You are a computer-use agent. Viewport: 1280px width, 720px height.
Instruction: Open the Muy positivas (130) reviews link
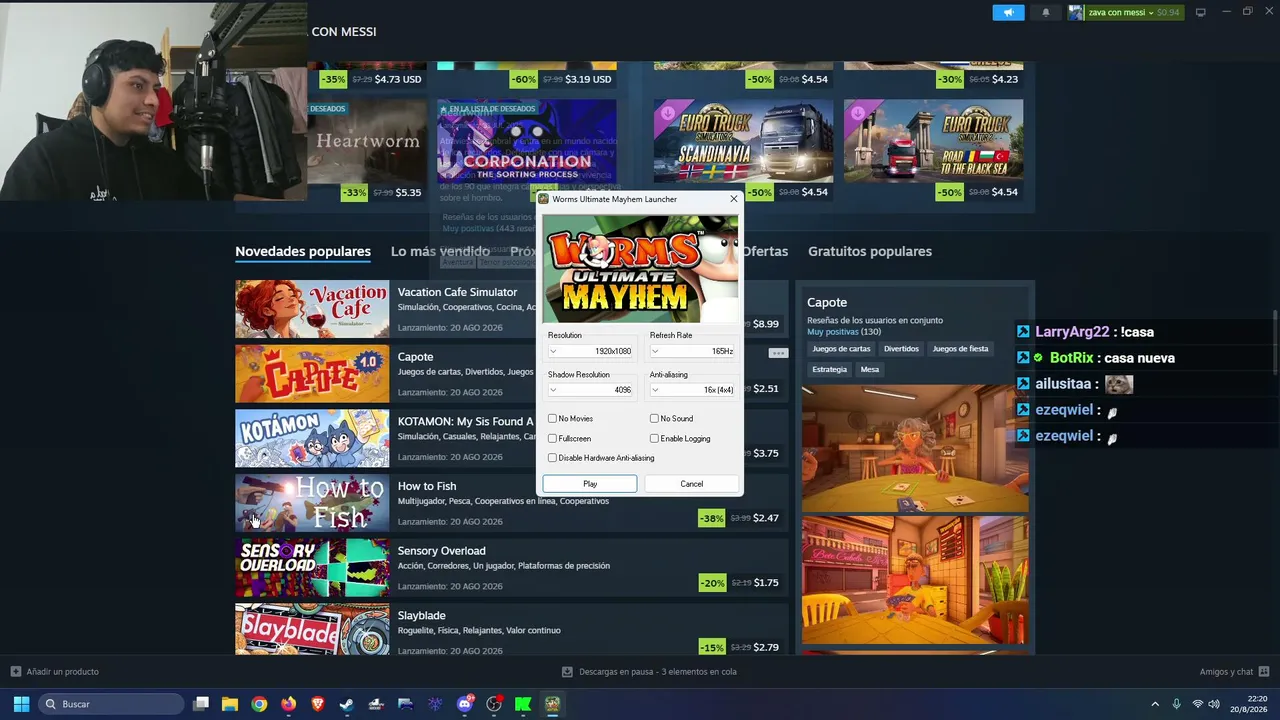click(844, 332)
